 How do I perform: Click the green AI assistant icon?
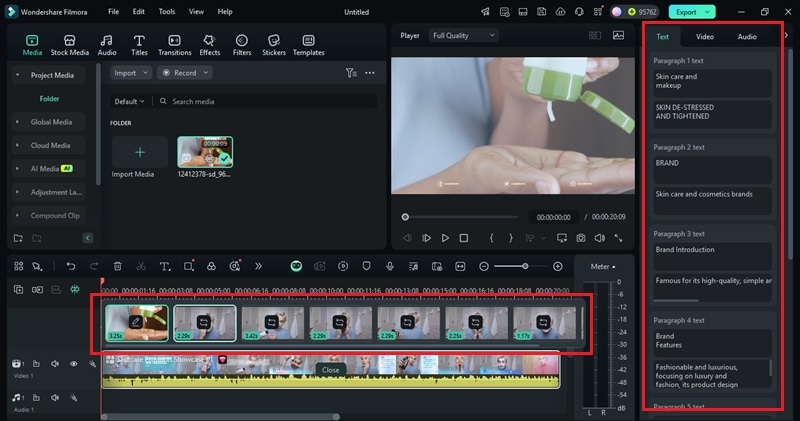click(x=296, y=266)
